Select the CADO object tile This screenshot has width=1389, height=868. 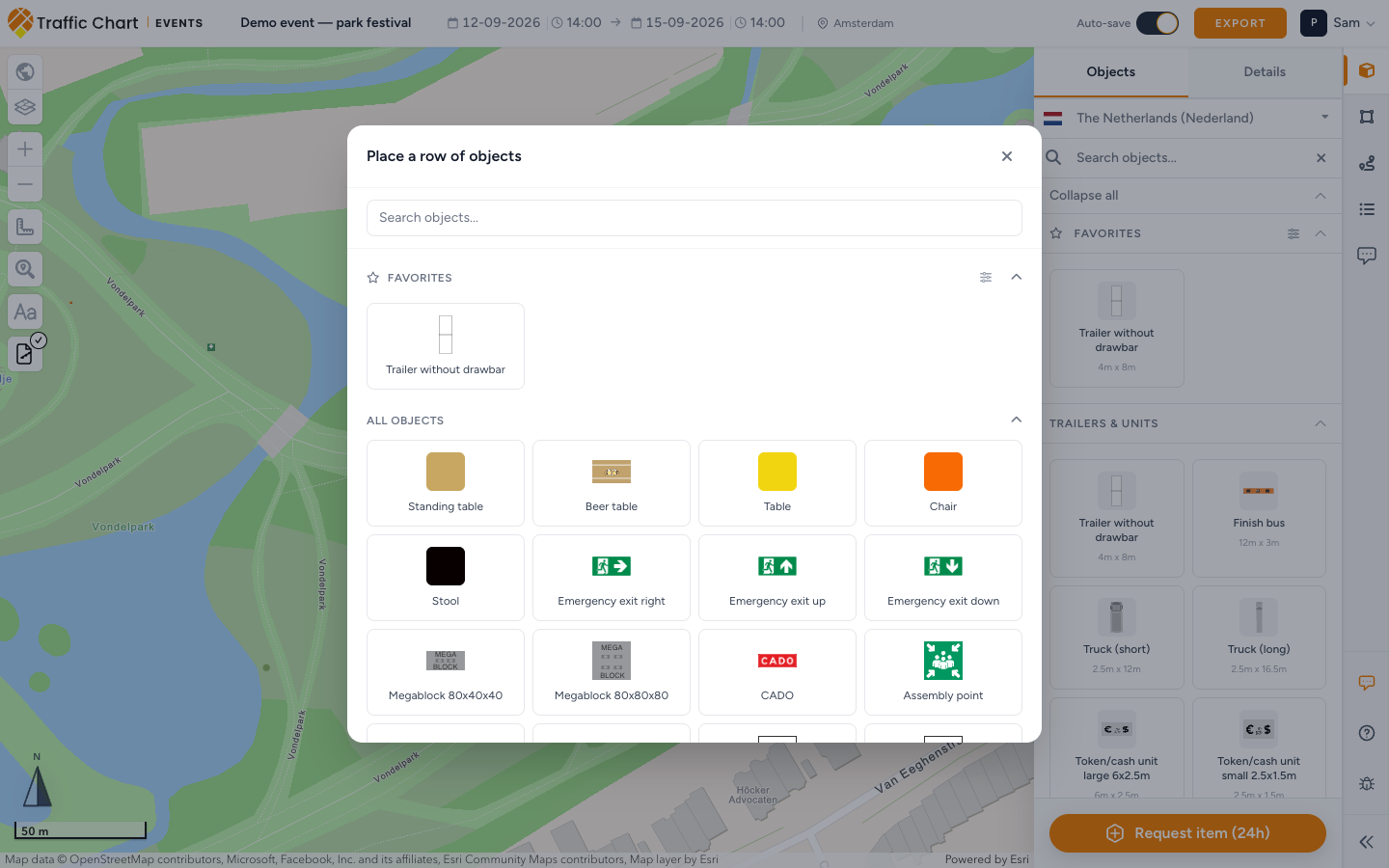[x=777, y=672]
